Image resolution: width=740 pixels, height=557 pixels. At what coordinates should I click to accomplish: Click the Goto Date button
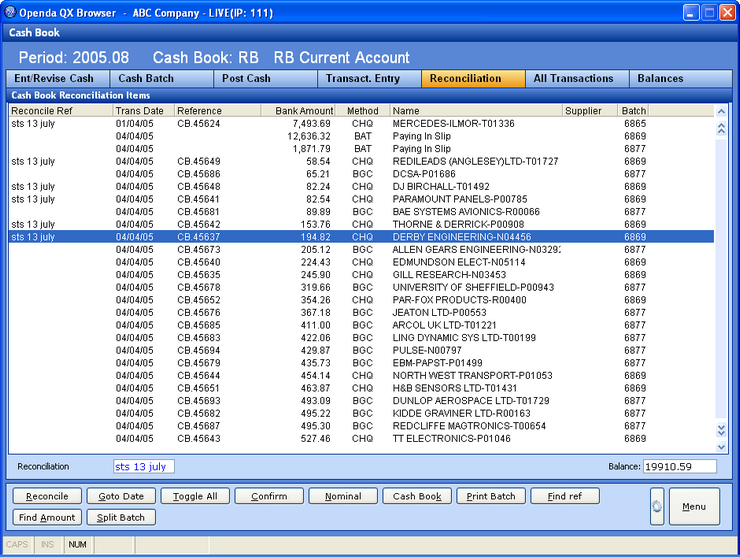[x=121, y=496]
